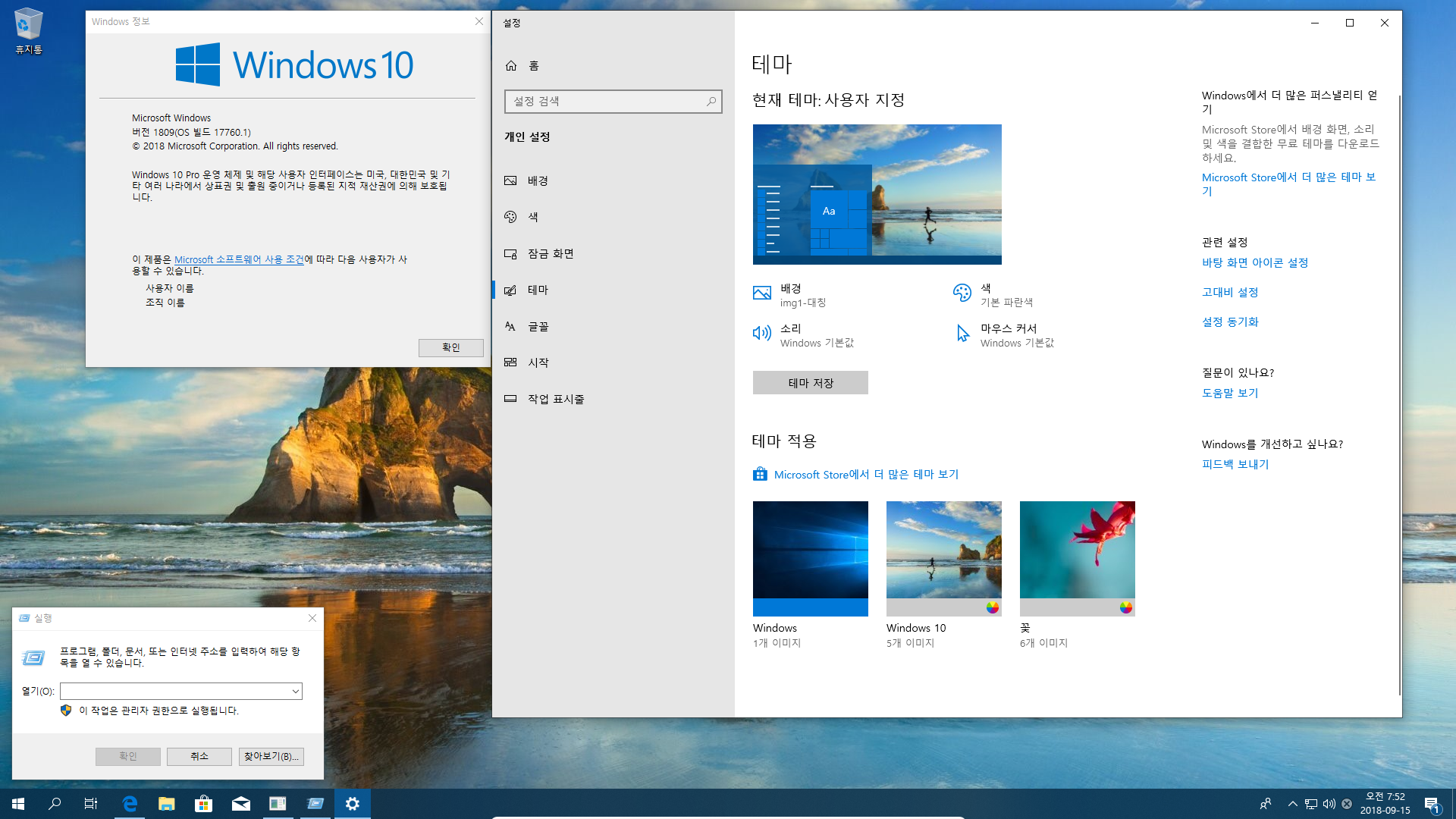Screen dimensions: 1456x819
Task: Open Microsoft Store from the taskbar
Action: pyautogui.click(x=204, y=804)
